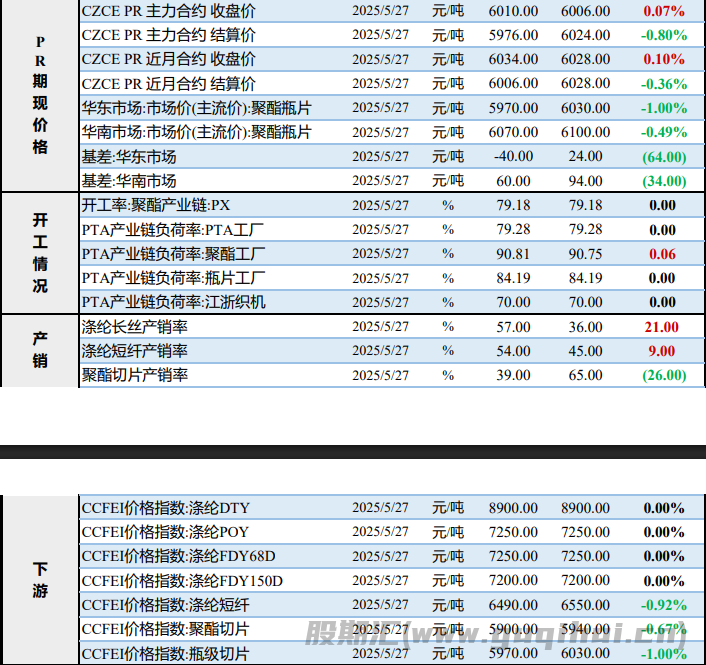Click the CZCE PR 主力合约 收盘价 row label
The width and height of the screenshot is (706, 665).
tap(168, 11)
